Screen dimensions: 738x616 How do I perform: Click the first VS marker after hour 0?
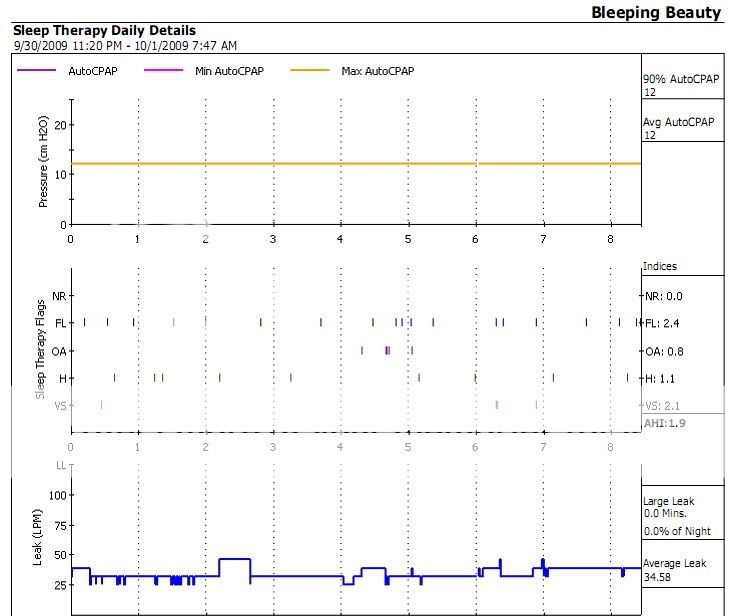click(x=101, y=405)
